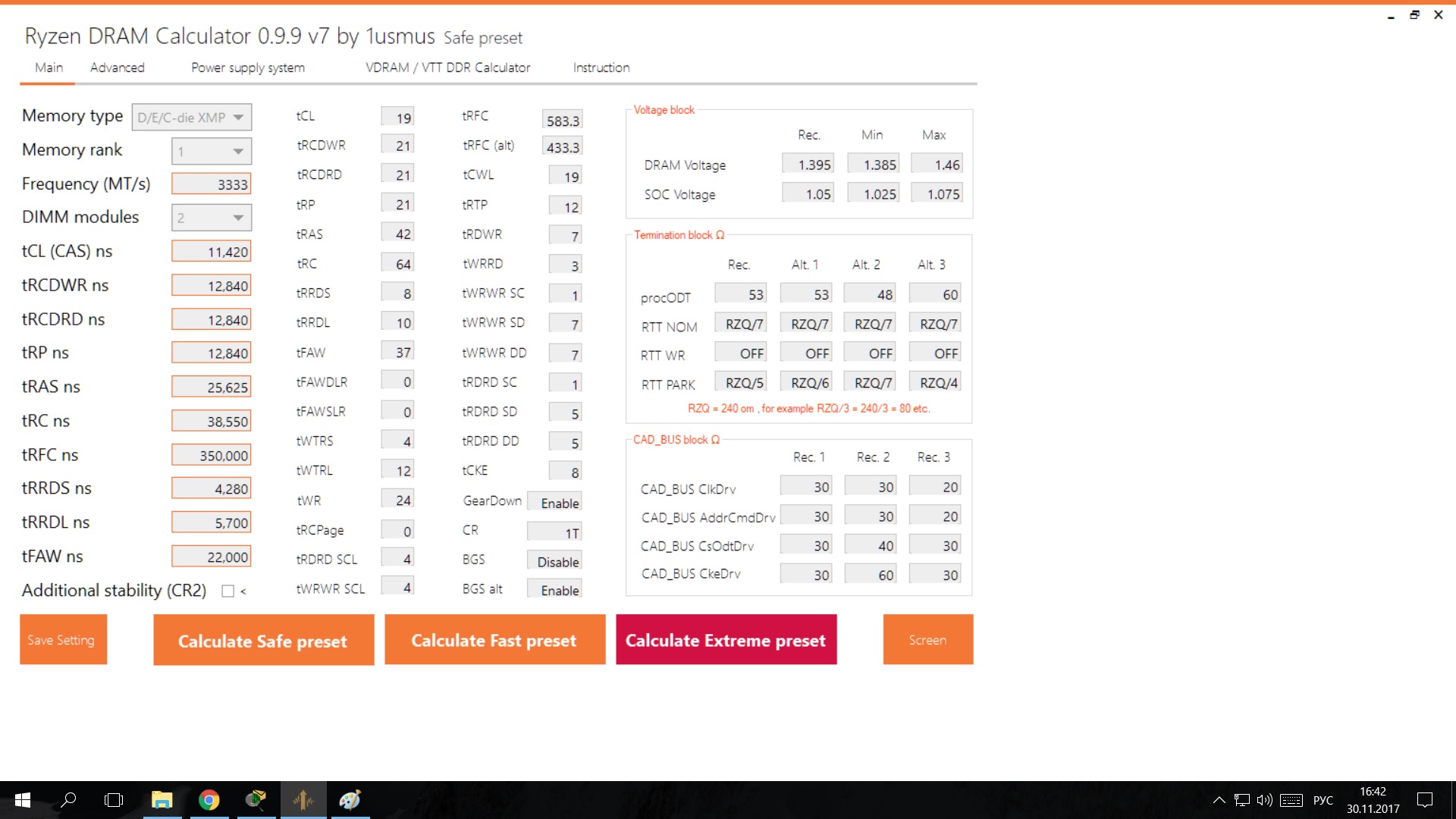The width and height of the screenshot is (1456, 819).
Task: Switch to the Advanced tab
Action: [117, 67]
